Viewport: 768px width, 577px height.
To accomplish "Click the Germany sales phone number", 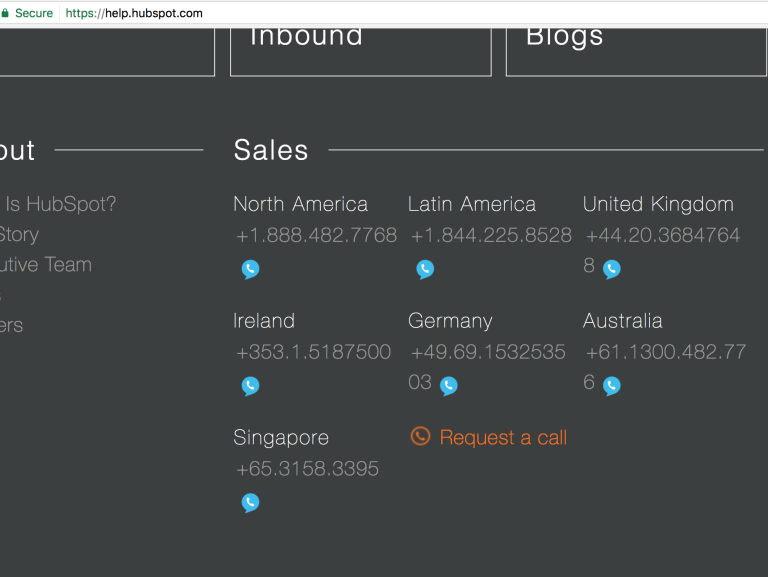I will [488, 353].
